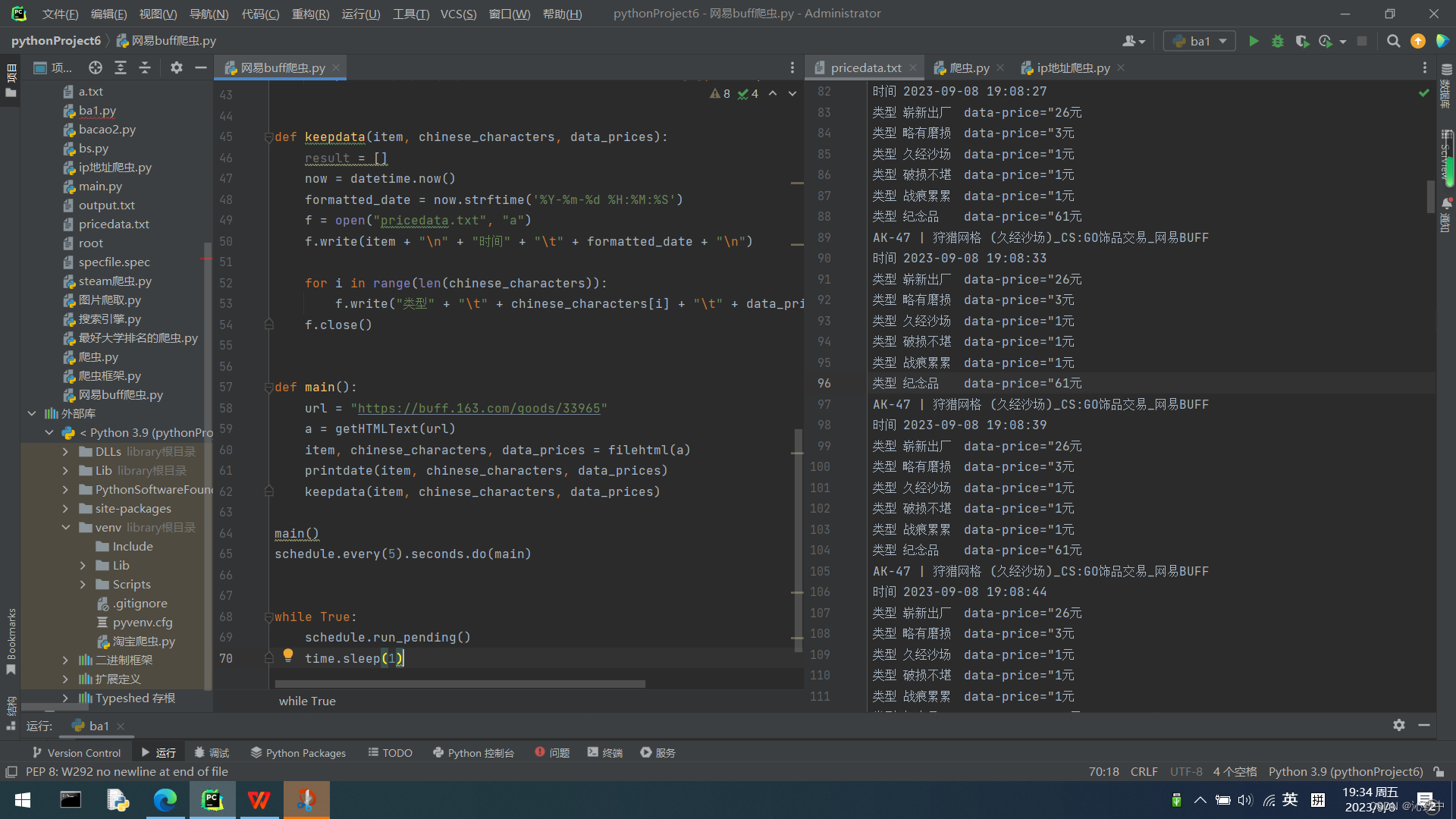The height and width of the screenshot is (819, 1456).
Task: Collapse the venv library folder
Action: [66, 527]
